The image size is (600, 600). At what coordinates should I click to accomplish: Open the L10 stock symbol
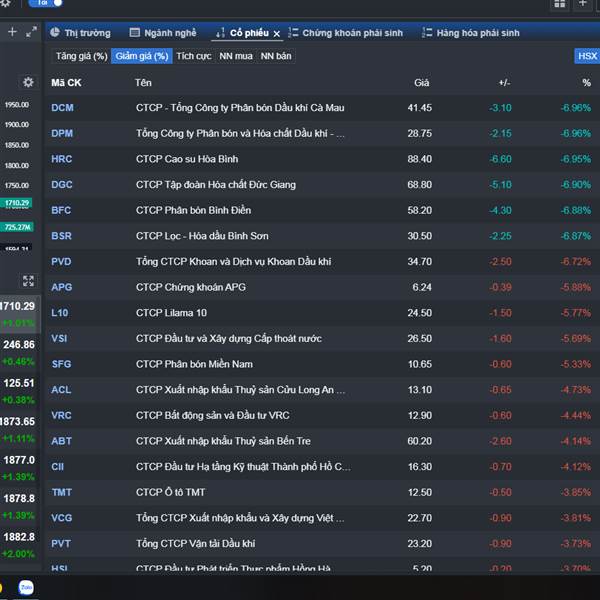(60, 313)
